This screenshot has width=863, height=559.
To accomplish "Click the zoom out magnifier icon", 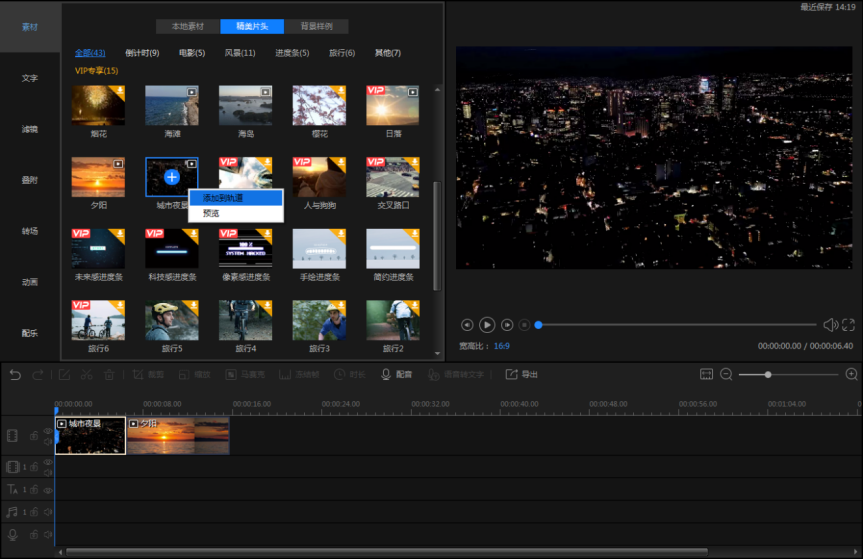I will tap(727, 375).
